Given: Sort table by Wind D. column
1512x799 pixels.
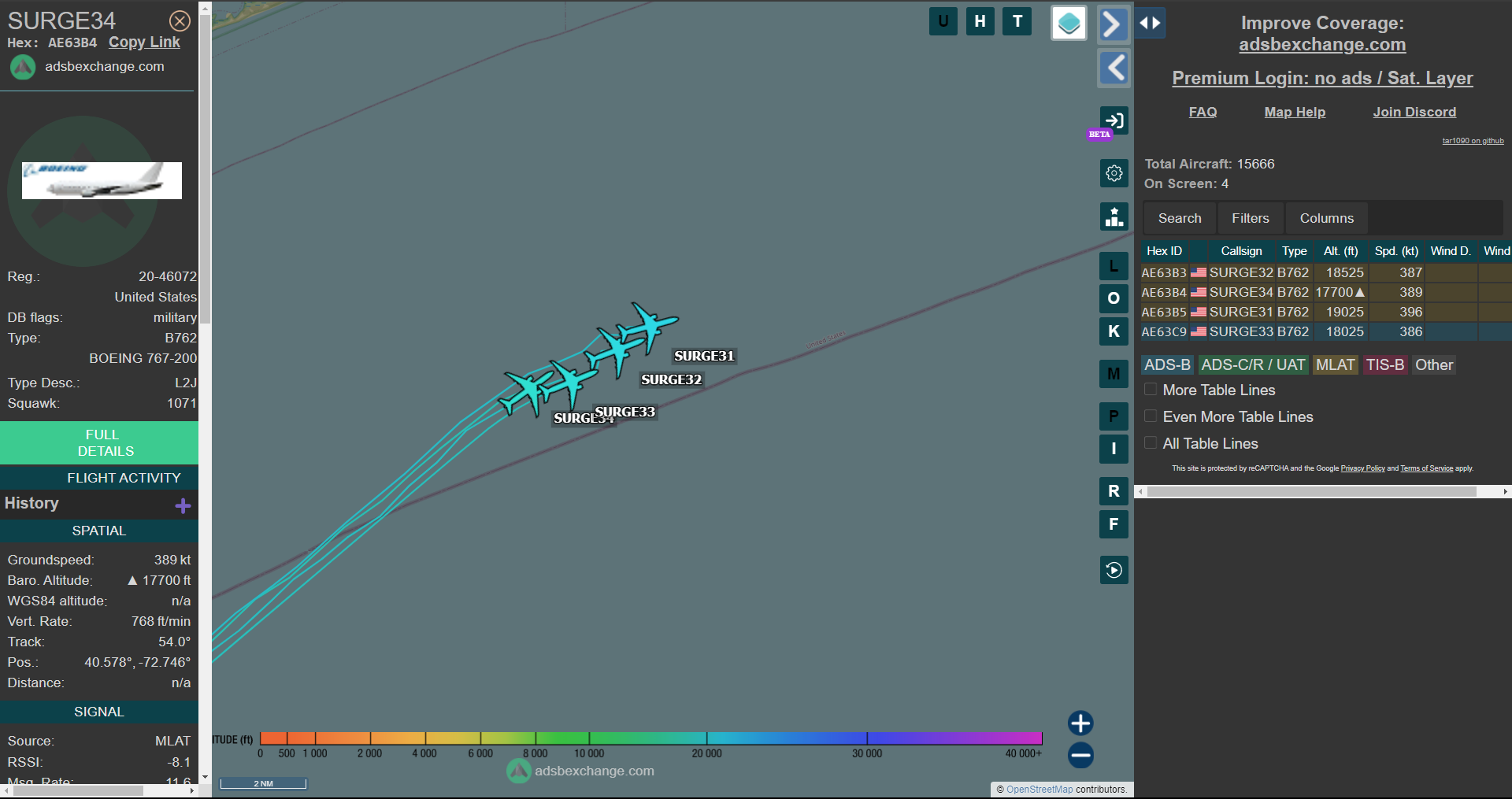Looking at the screenshot, I should pyautogui.click(x=1451, y=251).
